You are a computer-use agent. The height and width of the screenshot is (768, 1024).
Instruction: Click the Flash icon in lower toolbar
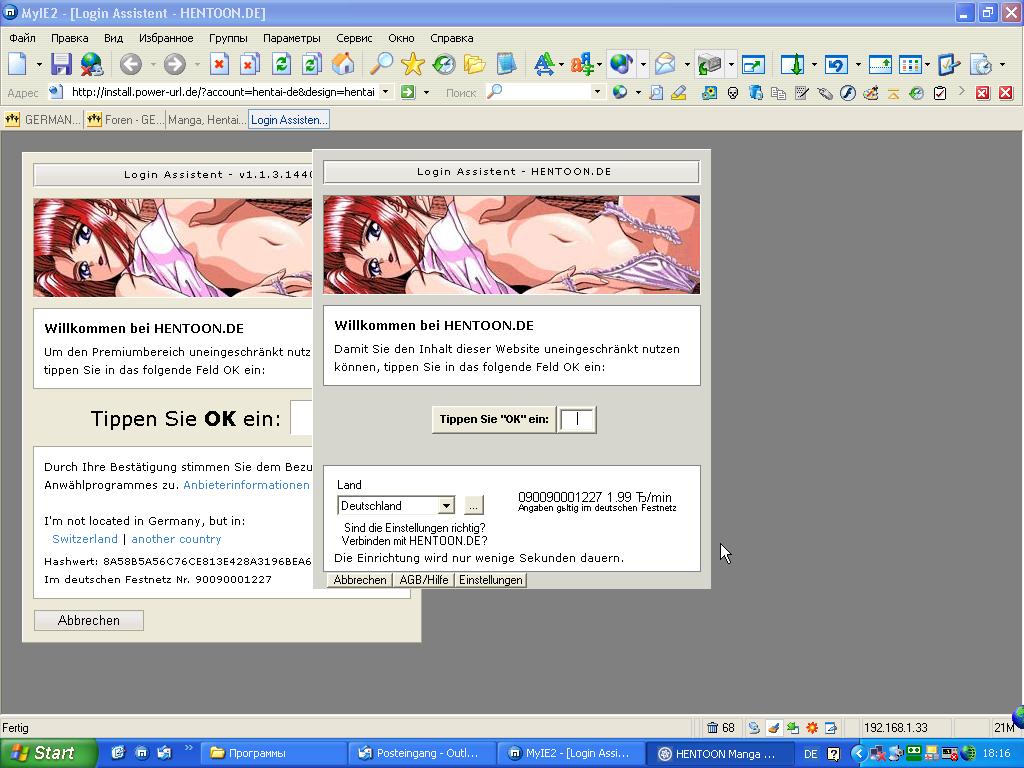click(x=848, y=93)
